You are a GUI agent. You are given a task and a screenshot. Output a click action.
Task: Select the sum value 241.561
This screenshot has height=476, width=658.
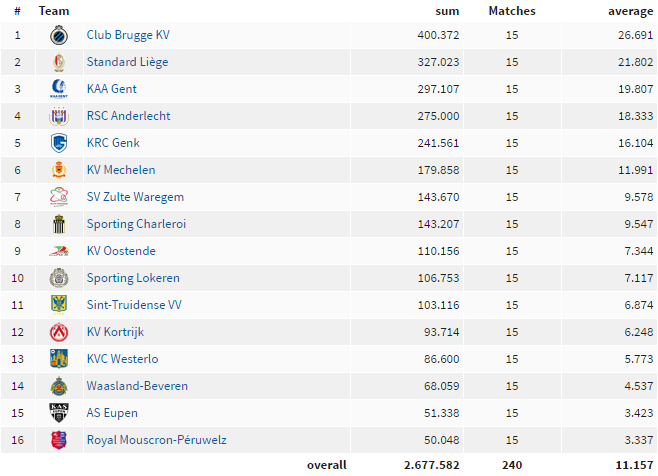pos(438,143)
